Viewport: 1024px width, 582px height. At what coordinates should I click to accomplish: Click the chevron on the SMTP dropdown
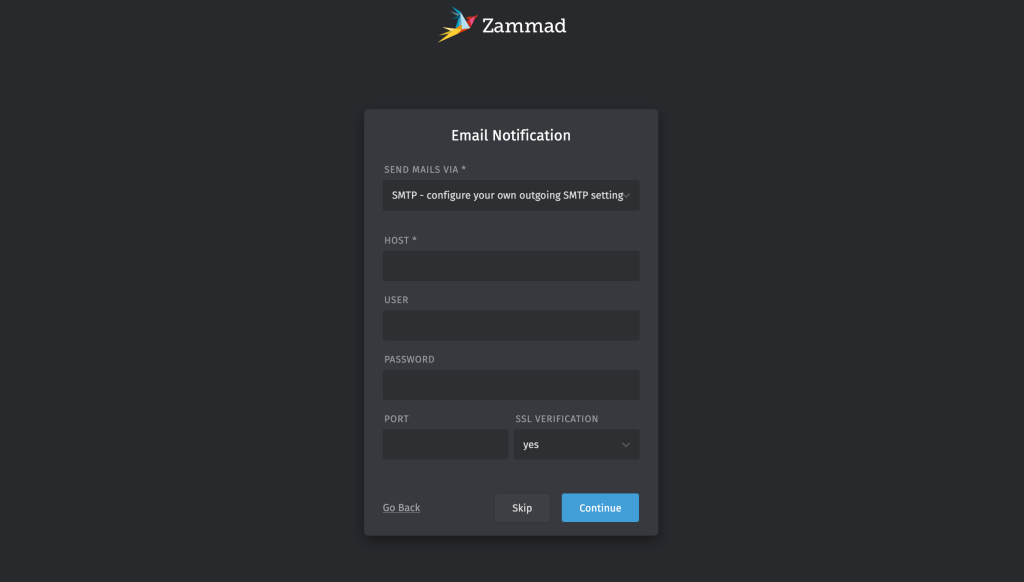pyautogui.click(x=631, y=195)
